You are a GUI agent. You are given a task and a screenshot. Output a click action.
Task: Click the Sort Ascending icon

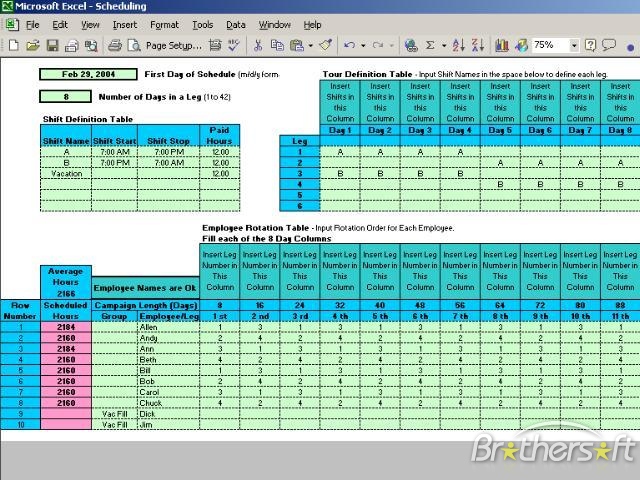point(459,45)
